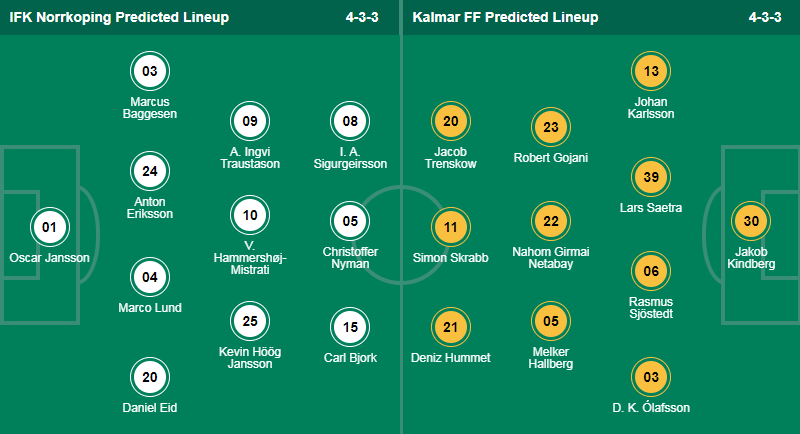The width and height of the screenshot is (800, 434).
Task: Select Jakob Kindberg's goalkeeper number 30 badge
Action: point(751,221)
